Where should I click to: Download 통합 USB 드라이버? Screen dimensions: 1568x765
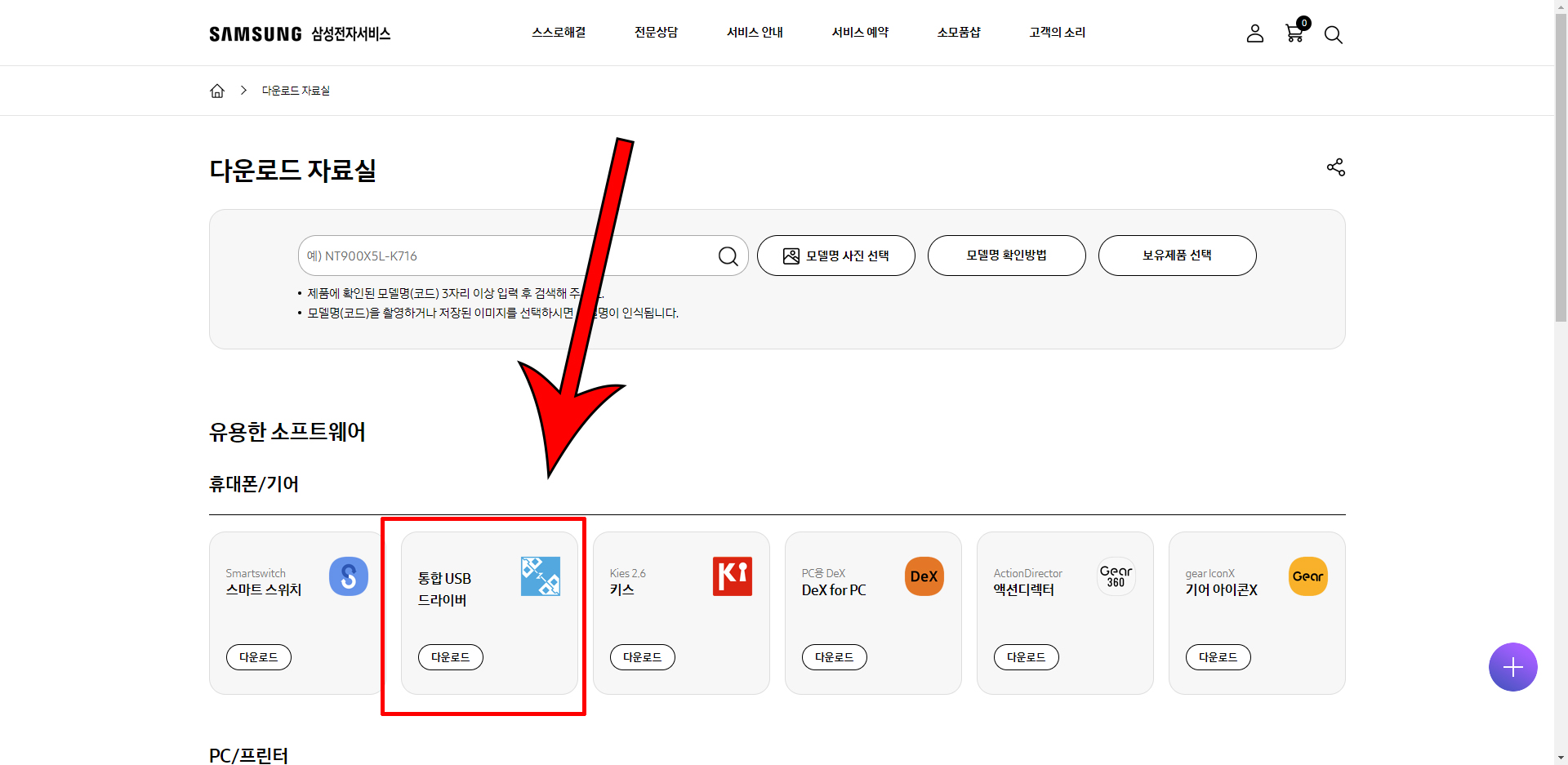[451, 657]
